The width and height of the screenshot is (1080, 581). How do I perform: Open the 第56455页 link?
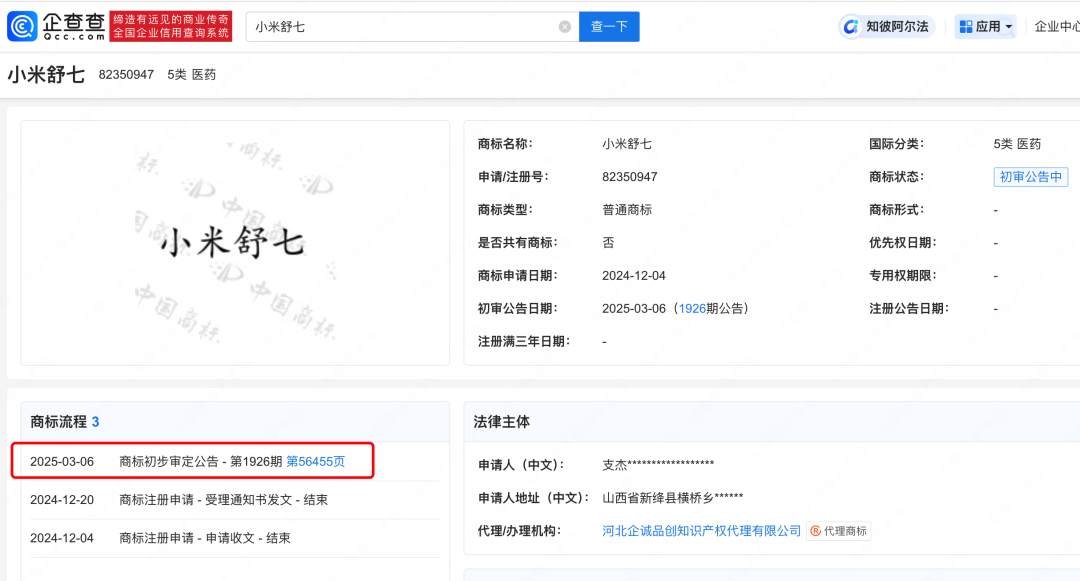pyautogui.click(x=315, y=461)
